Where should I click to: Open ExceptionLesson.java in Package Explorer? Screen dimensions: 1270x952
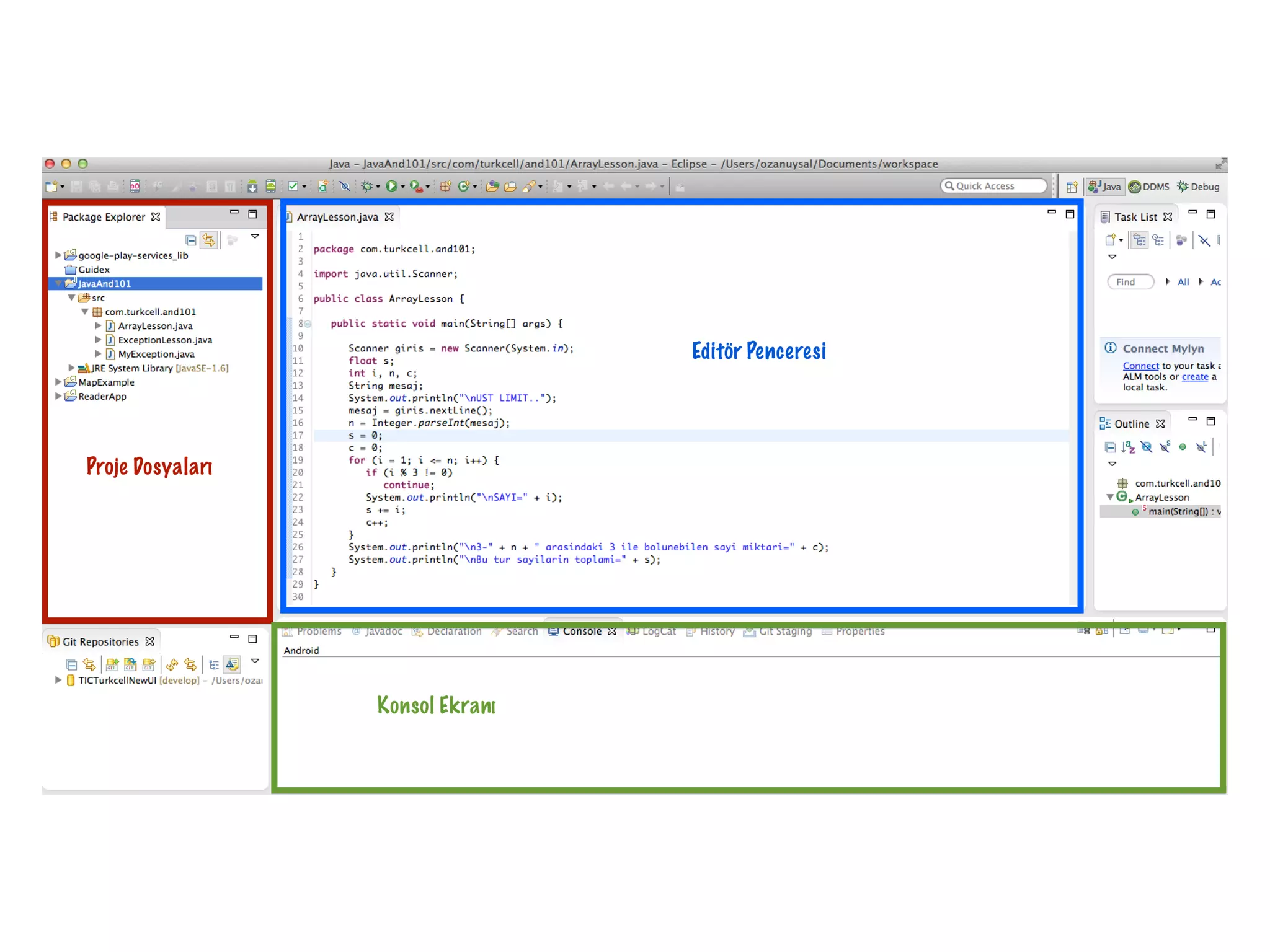[165, 340]
